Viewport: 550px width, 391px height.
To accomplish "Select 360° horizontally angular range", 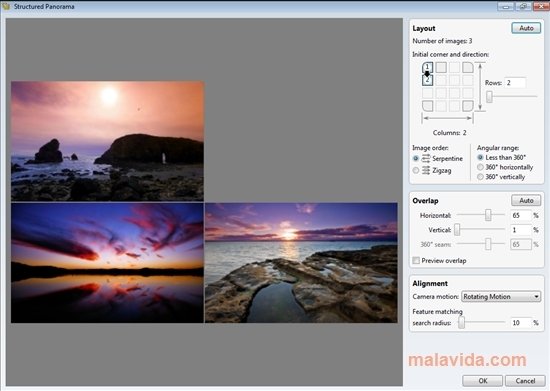I will [480, 167].
